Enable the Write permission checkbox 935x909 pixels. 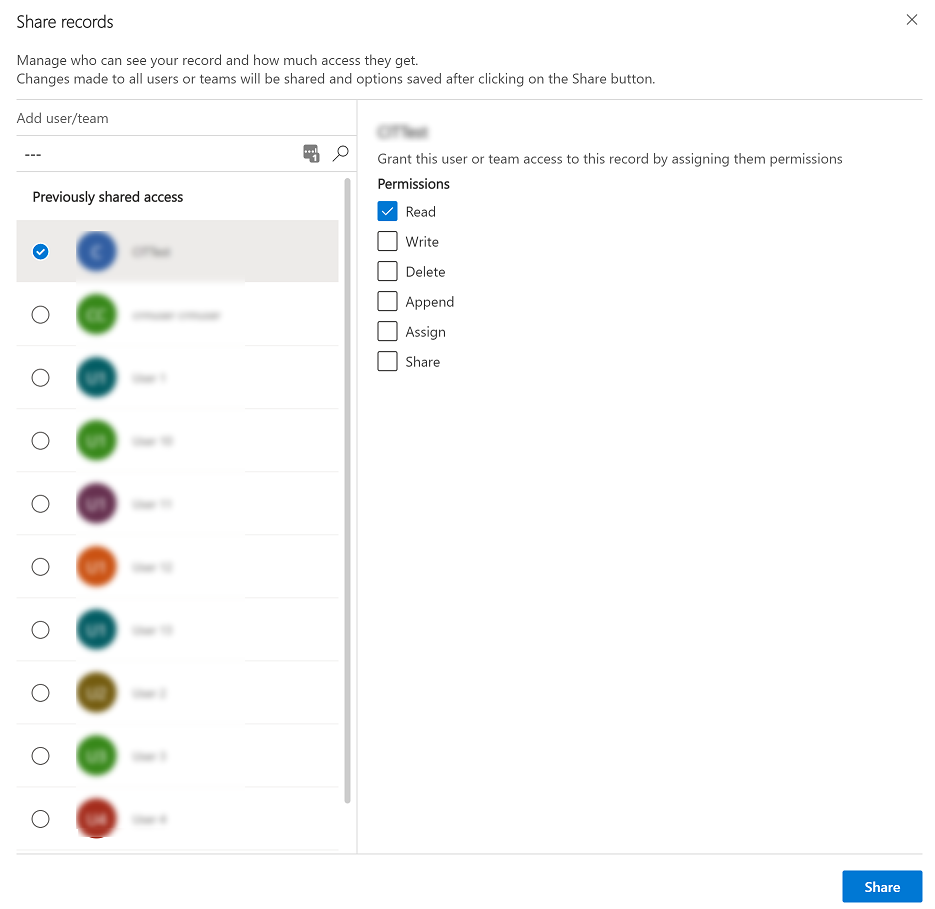[x=387, y=241]
